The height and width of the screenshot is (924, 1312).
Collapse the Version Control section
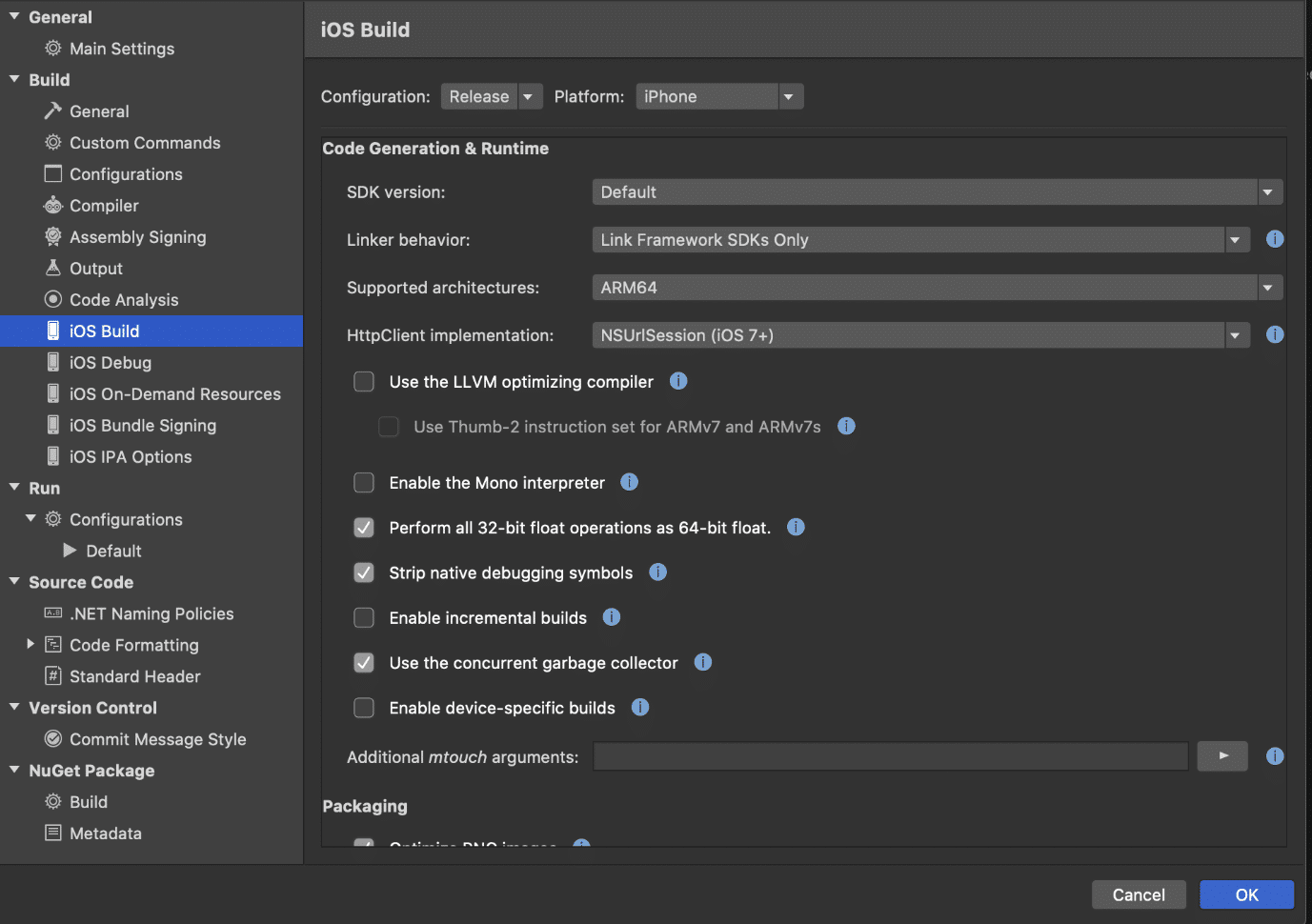pos(14,707)
